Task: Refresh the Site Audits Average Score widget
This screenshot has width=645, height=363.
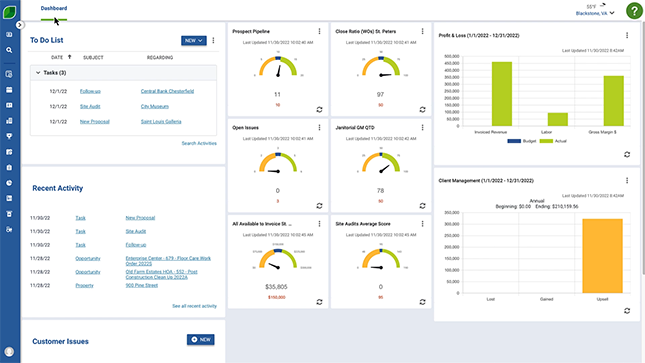Action: coord(422,302)
